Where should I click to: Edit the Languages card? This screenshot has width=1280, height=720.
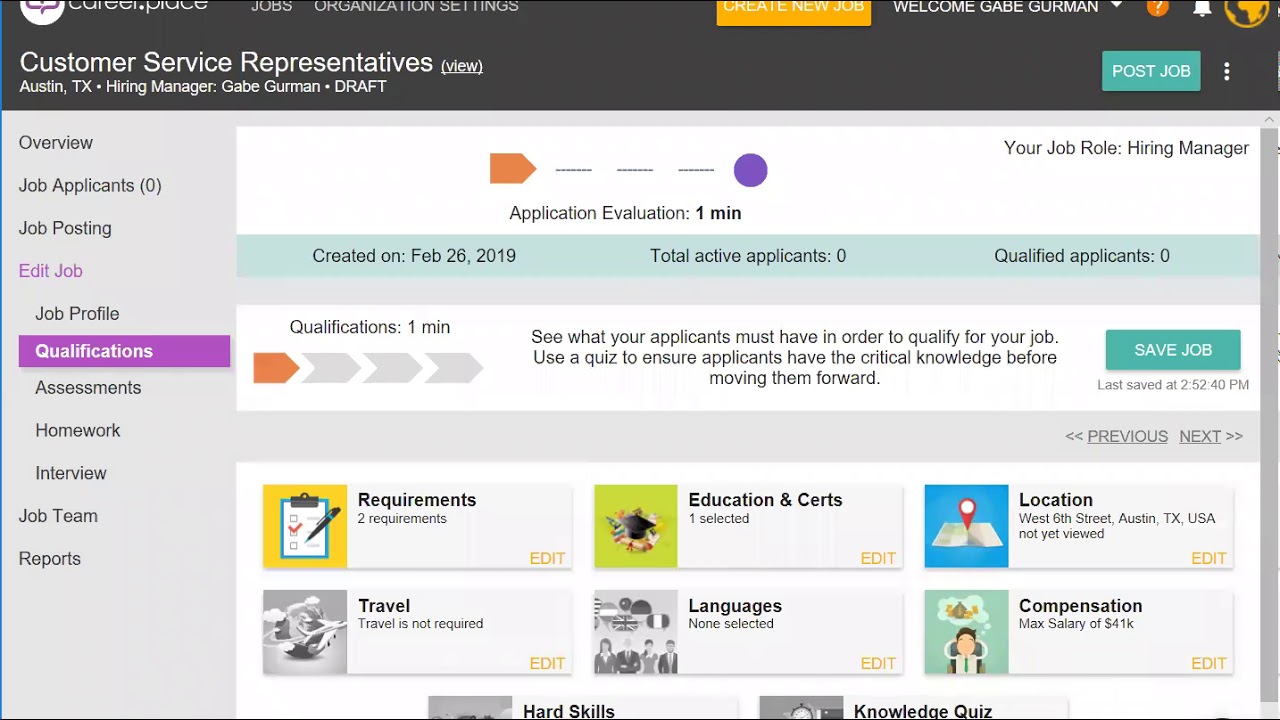coord(878,664)
